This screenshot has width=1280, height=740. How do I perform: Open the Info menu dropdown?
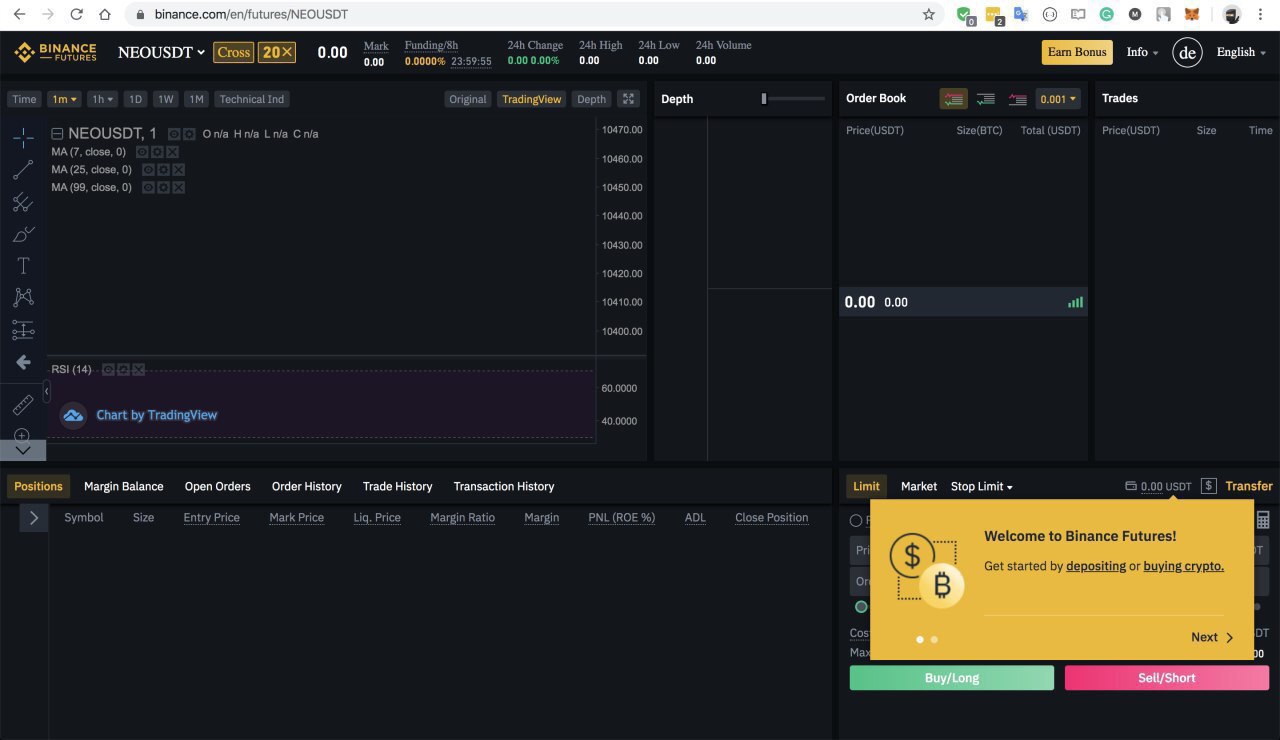pyautogui.click(x=1142, y=52)
